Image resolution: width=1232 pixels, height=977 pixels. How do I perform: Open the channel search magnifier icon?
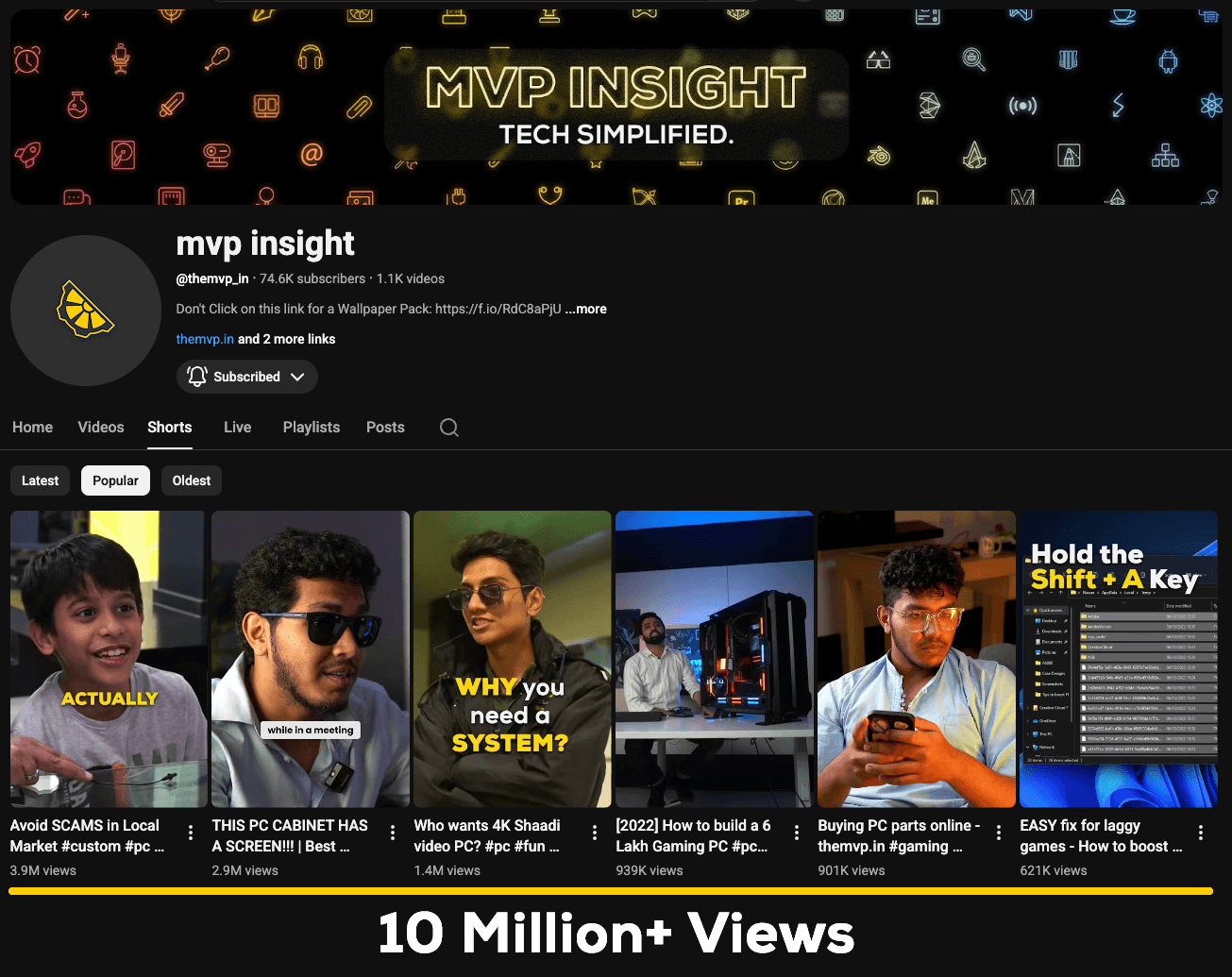[x=449, y=428]
